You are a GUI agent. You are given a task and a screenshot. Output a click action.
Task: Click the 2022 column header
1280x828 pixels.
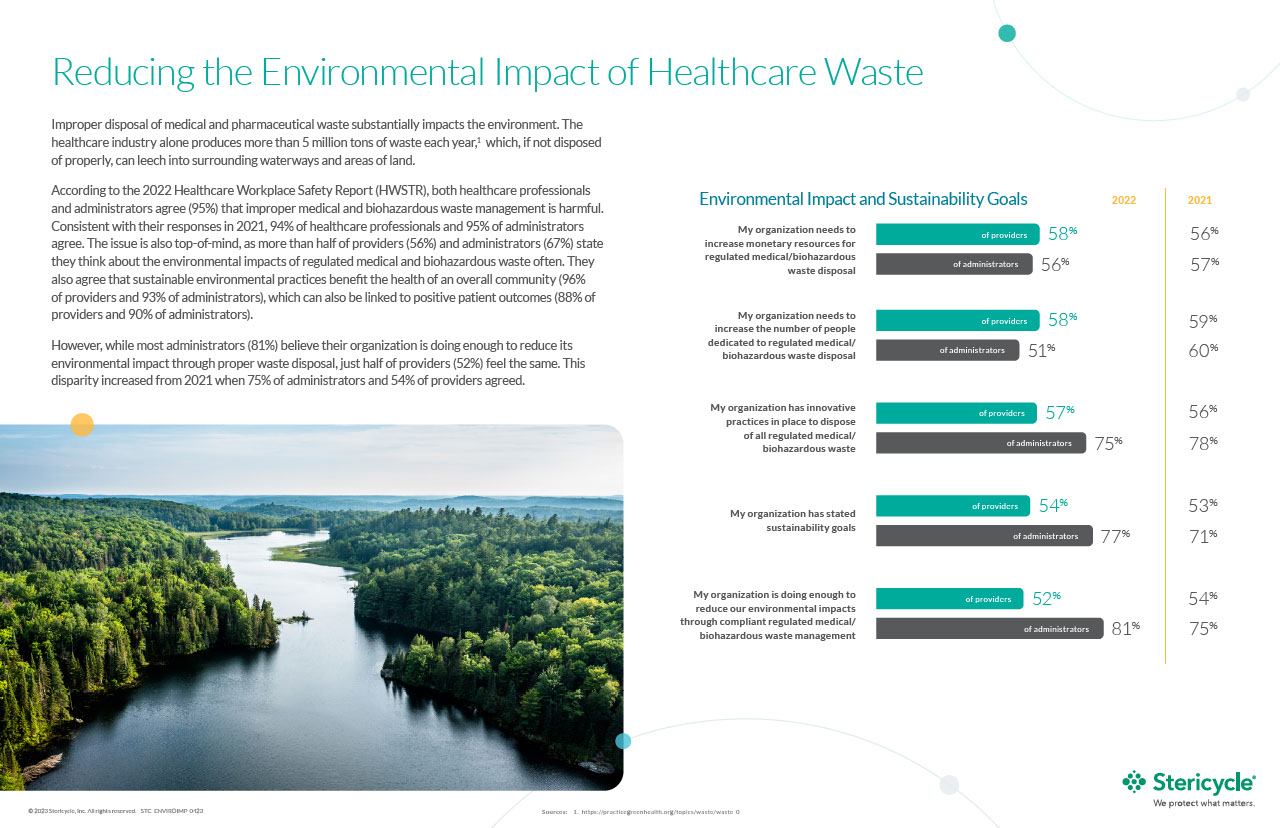[1124, 200]
